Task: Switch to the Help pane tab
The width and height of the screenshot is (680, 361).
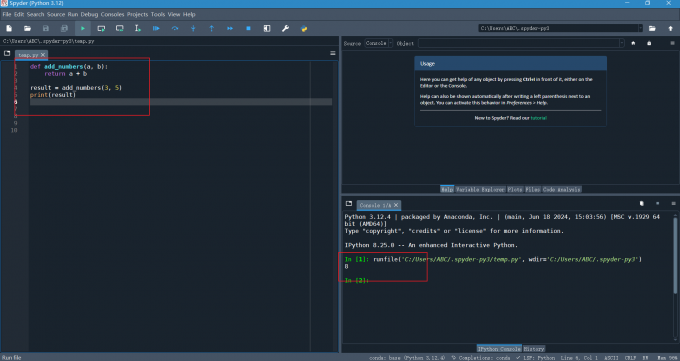Action: (x=447, y=190)
